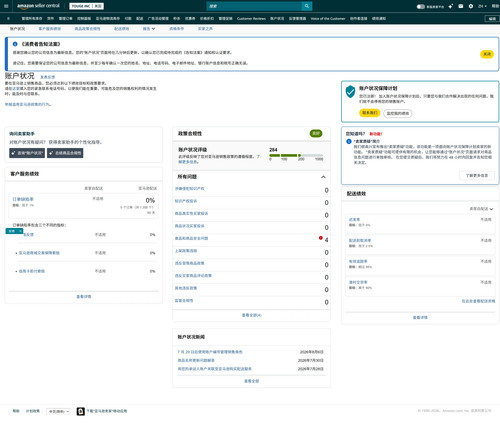Click the search magnifier button
This screenshot has width=500, height=426.
point(307,6)
